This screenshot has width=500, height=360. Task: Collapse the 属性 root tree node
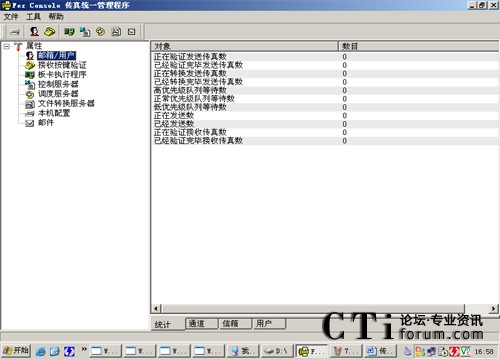[6, 46]
